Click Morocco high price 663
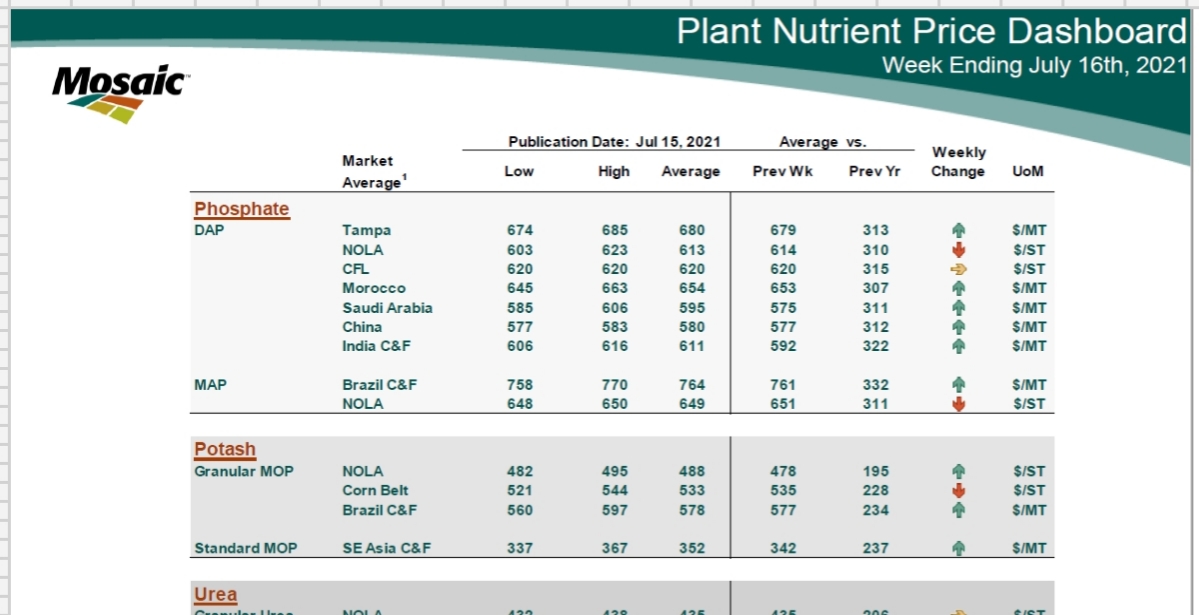 point(614,288)
